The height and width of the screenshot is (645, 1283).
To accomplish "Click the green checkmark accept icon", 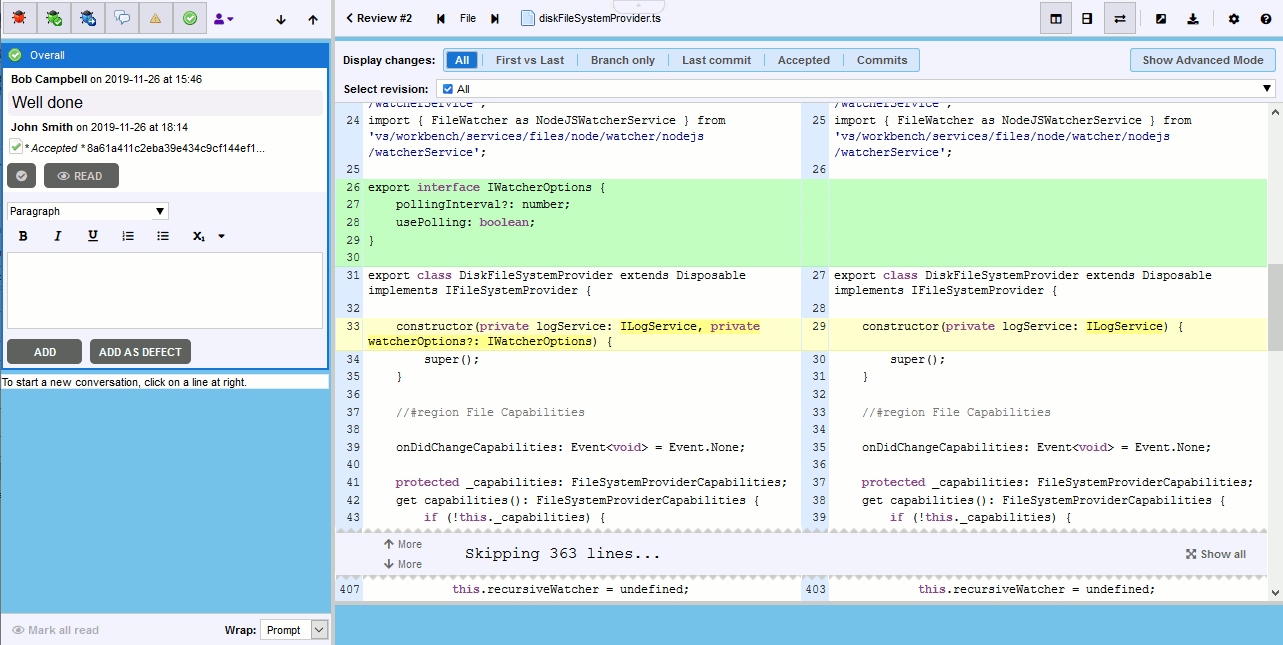I will [189, 18].
